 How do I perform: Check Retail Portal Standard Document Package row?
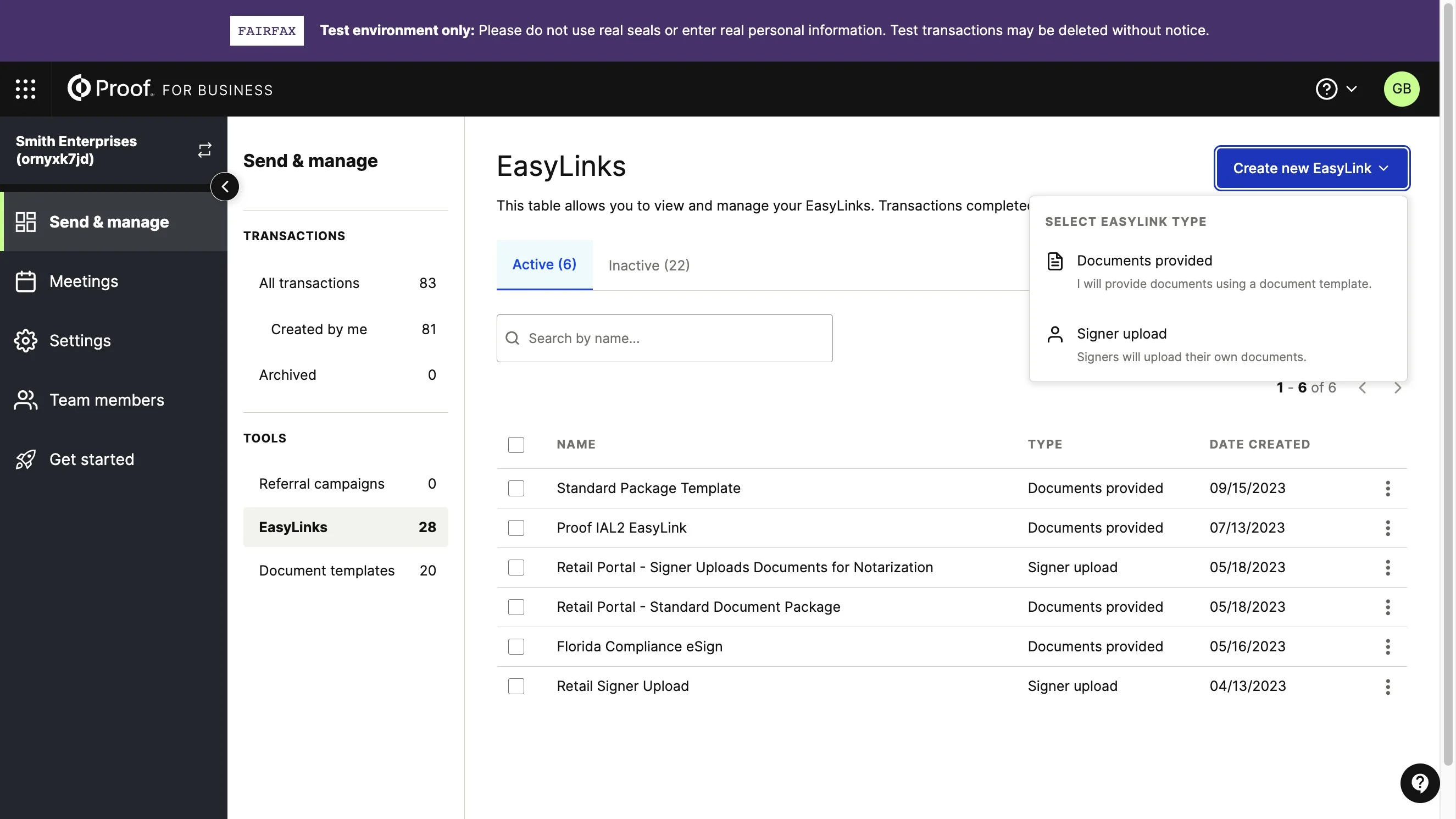(x=515, y=607)
